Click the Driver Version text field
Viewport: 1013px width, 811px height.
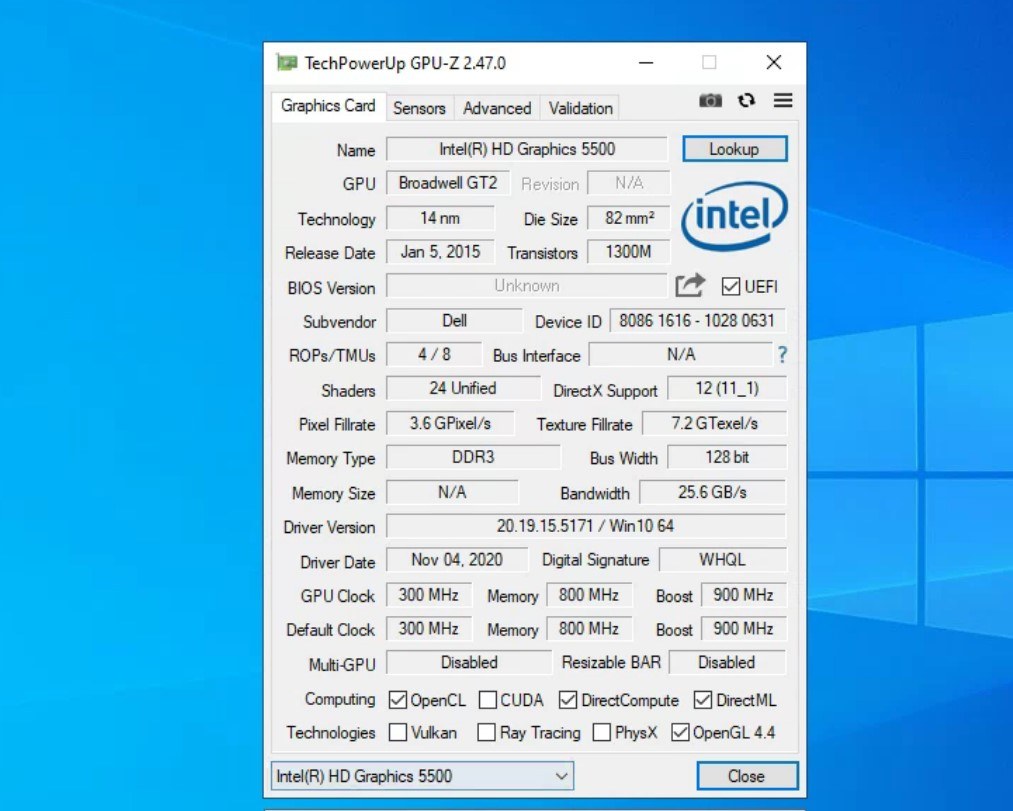tap(586, 526)
